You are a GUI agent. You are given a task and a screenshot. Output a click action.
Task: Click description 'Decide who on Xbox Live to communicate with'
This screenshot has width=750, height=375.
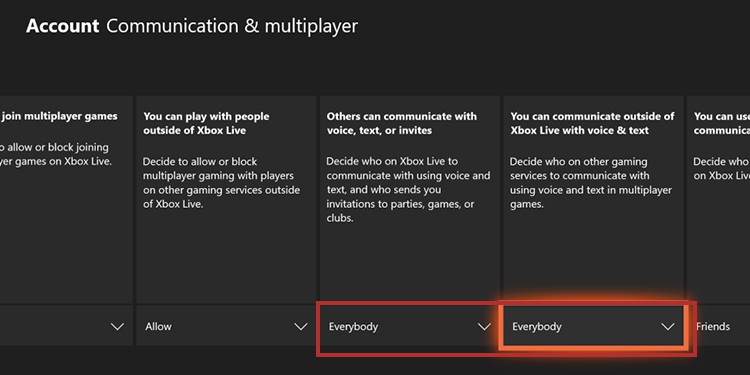(408, 190)
